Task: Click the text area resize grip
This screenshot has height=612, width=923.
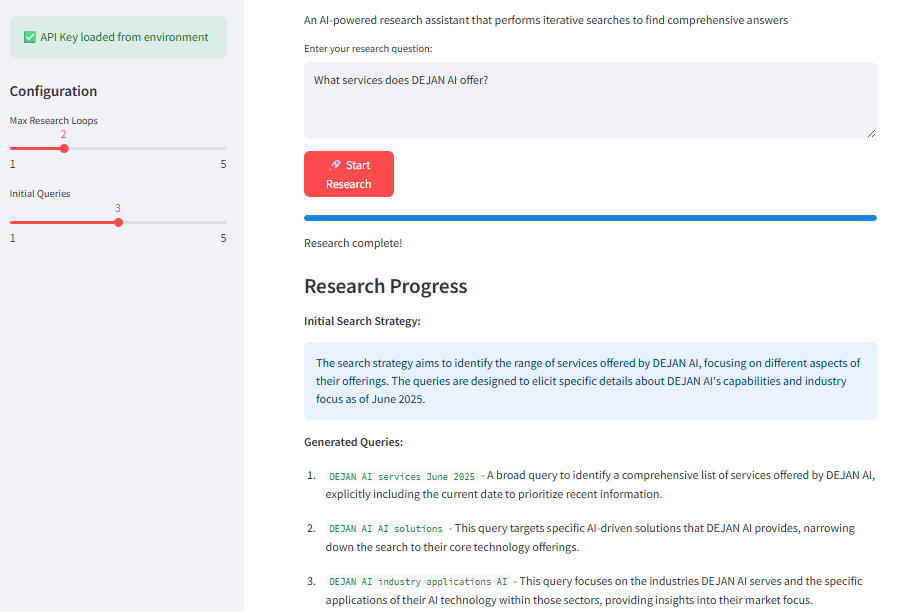Action: point(871,134)
